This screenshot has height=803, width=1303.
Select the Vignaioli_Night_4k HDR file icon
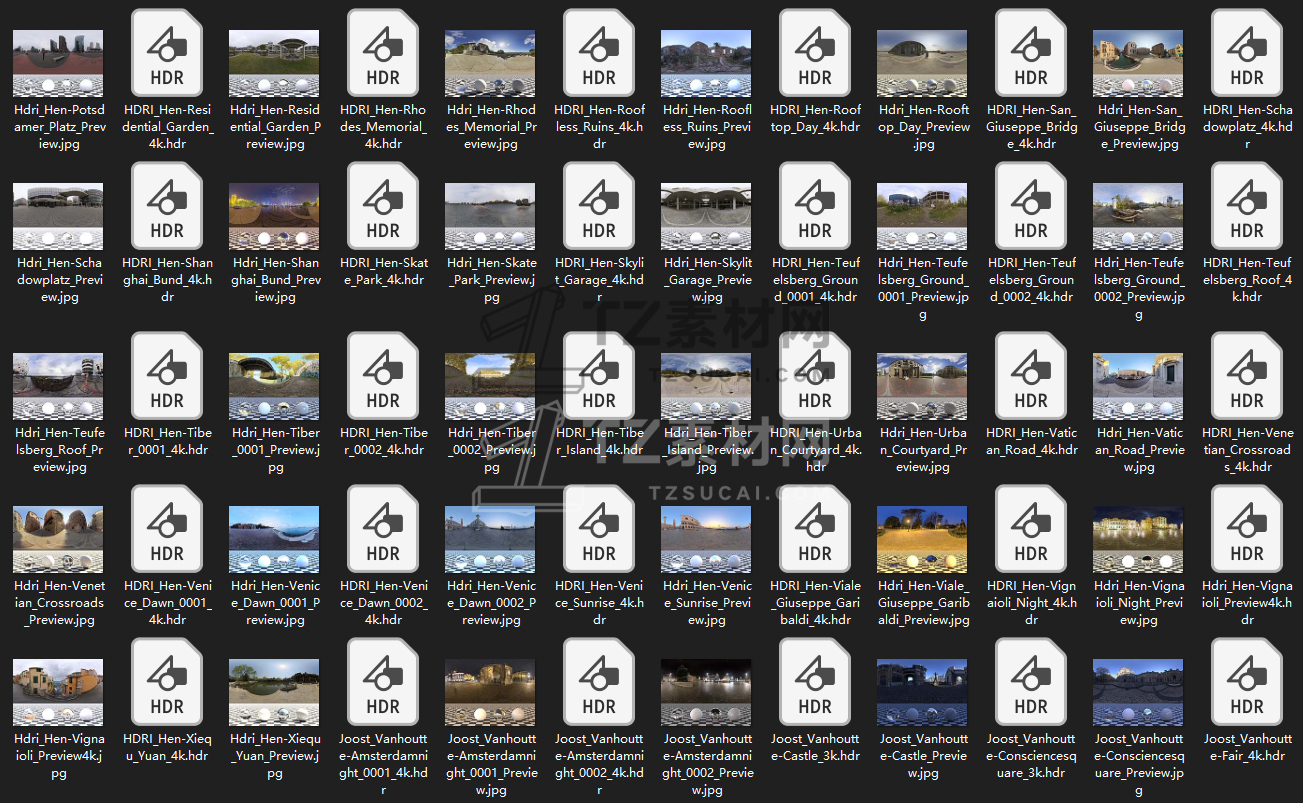click(1031, 530)
